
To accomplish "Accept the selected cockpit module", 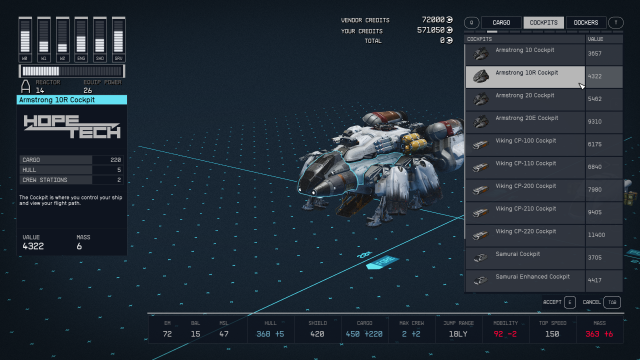I will click(x=559, y=302).
